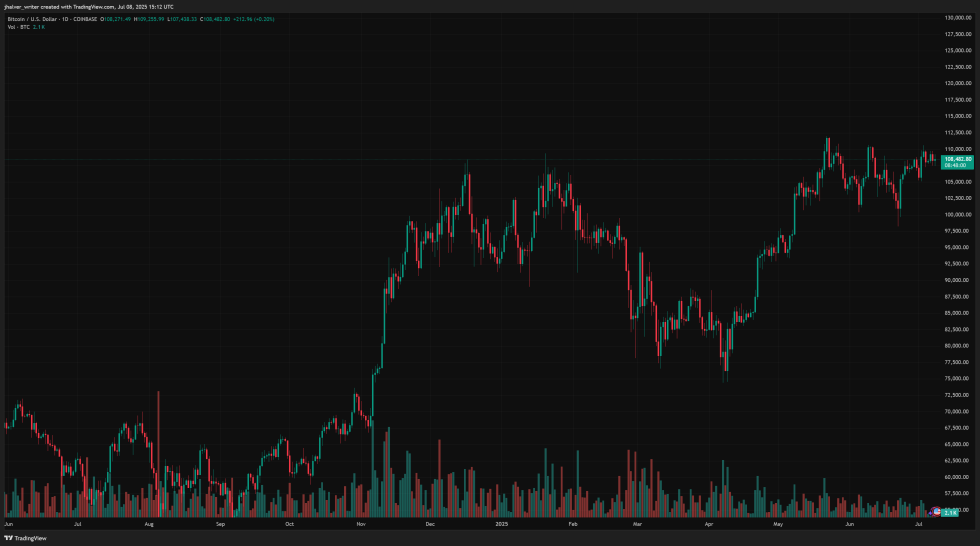Click the Aug label on the time axis
This screenshot has width=980, height=546.
(x=149, y=523)
